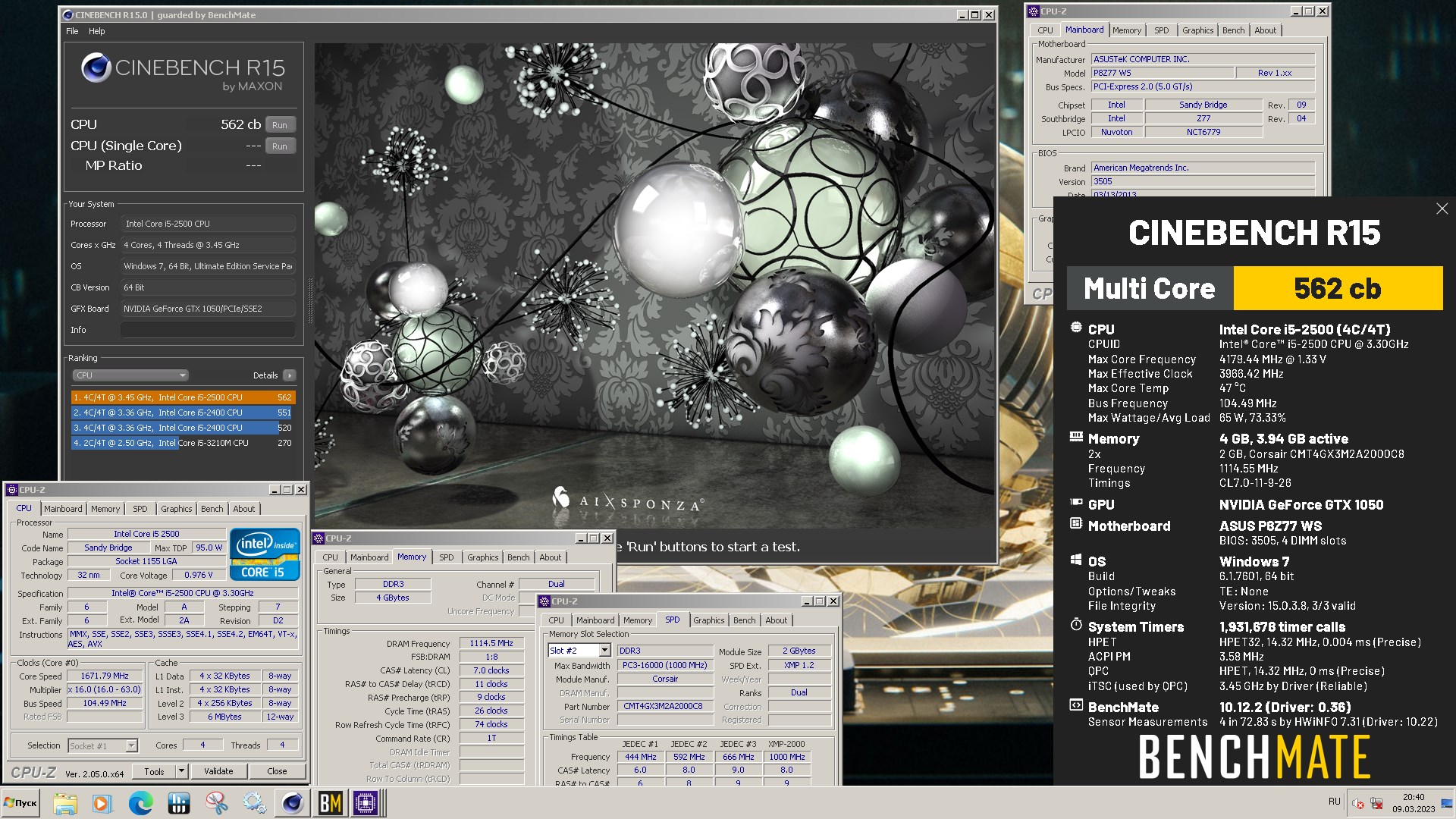Open Memory tab in the top-right CPU-Z window
This screenshot has width=1456, height=819.
[x=1127, y=30]
